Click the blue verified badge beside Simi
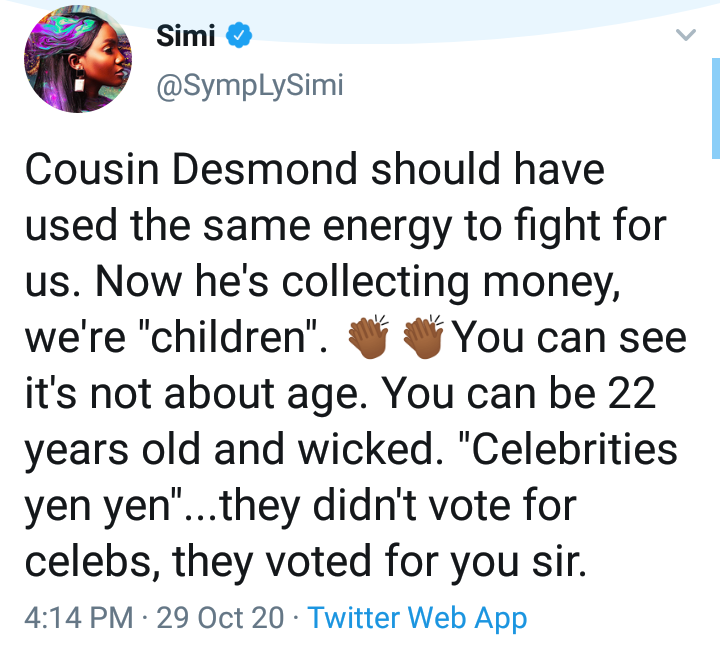This screenshot has width=720, height=652. [x=239, y=35]
